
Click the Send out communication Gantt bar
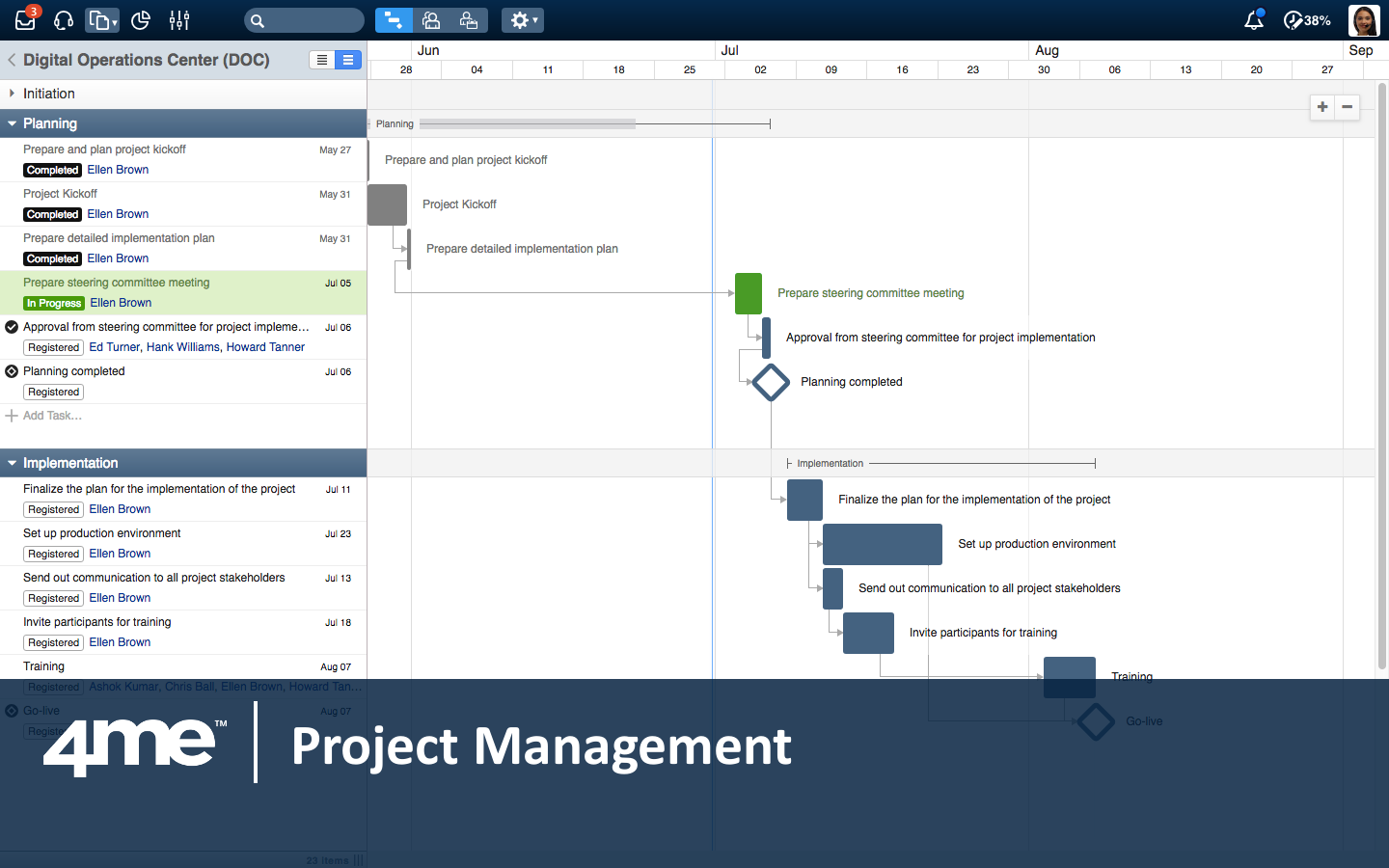(x=833, y=588)
